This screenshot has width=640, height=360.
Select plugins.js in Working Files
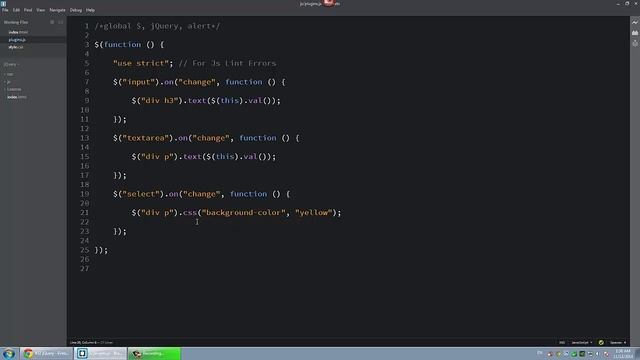click(17, 40)
